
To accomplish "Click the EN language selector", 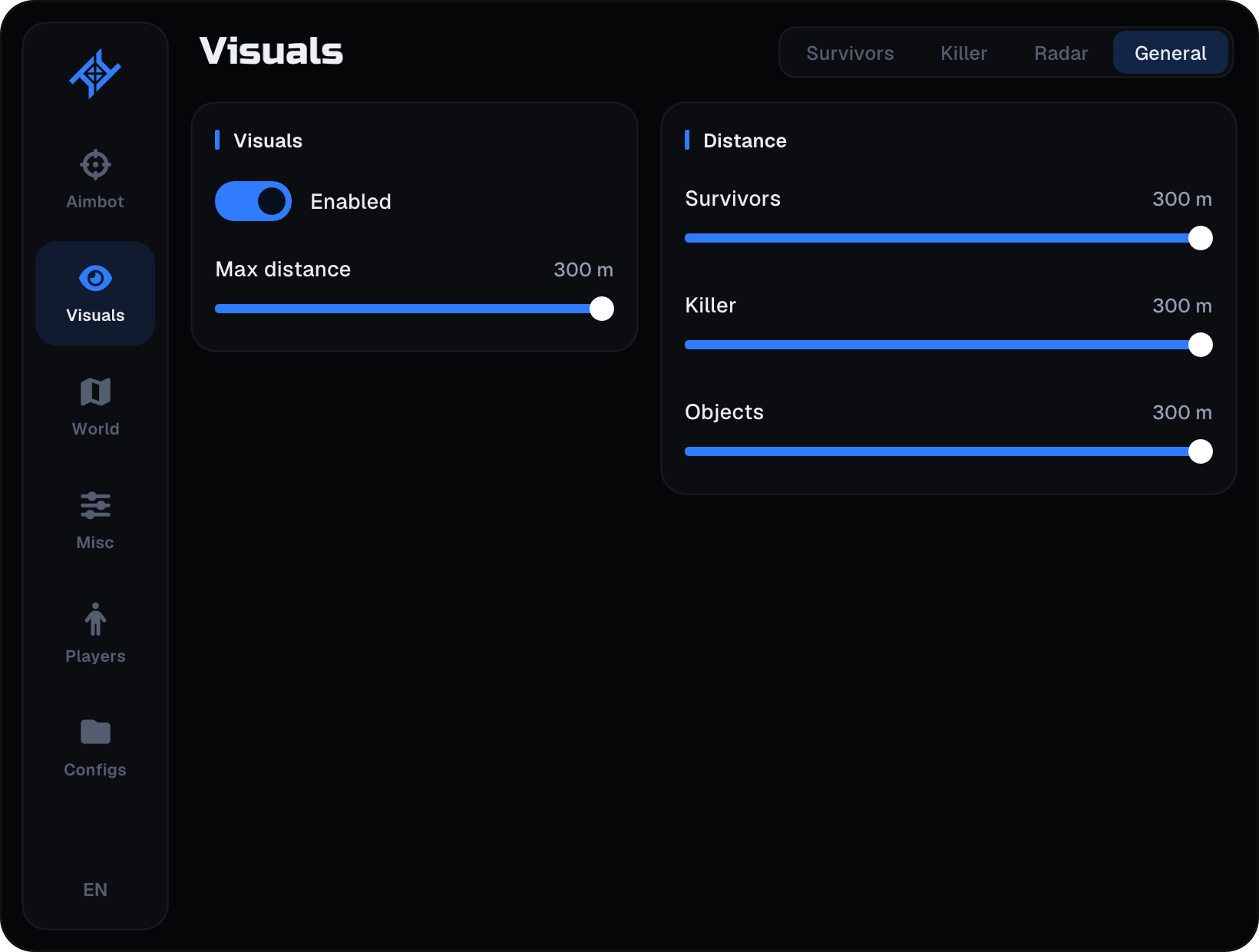I will (95, 889).
